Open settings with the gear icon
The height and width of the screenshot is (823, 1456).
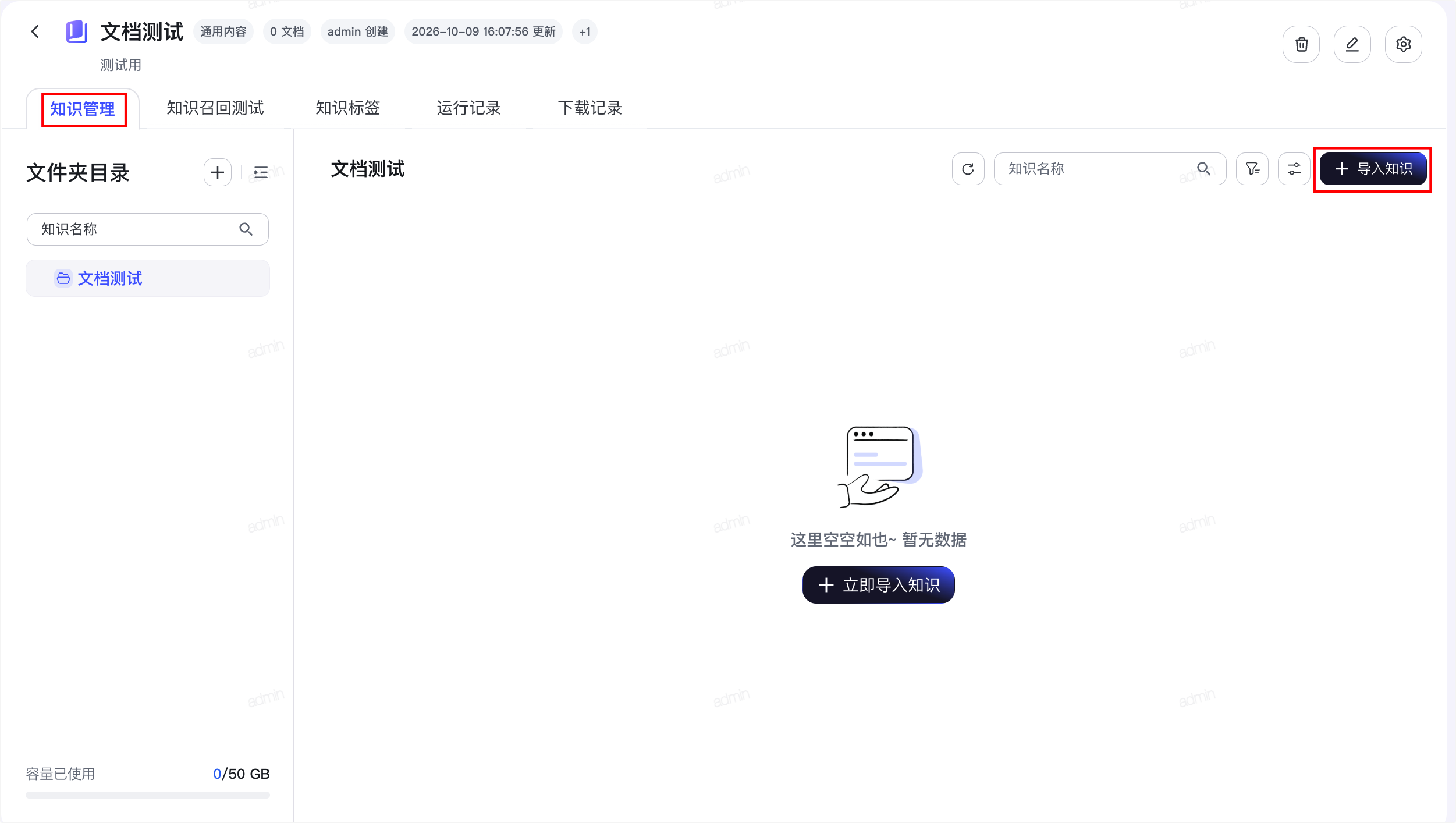1403,44
